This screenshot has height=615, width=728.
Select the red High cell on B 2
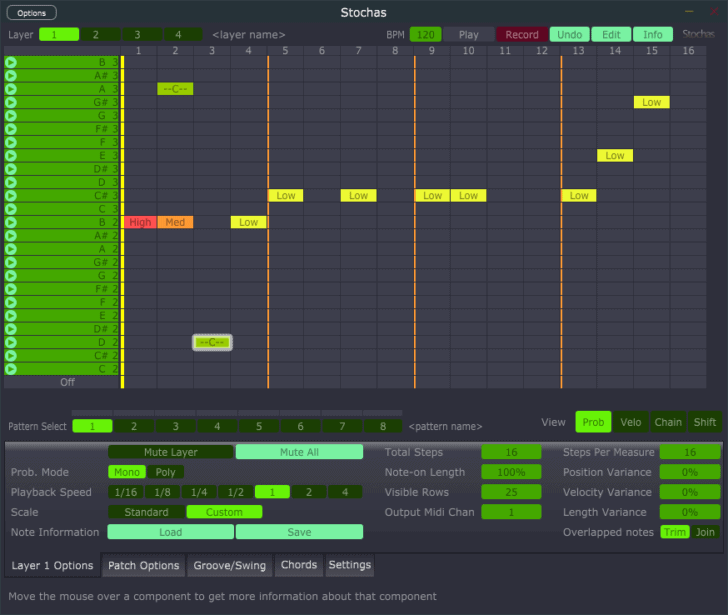click(x=140, y=222)
